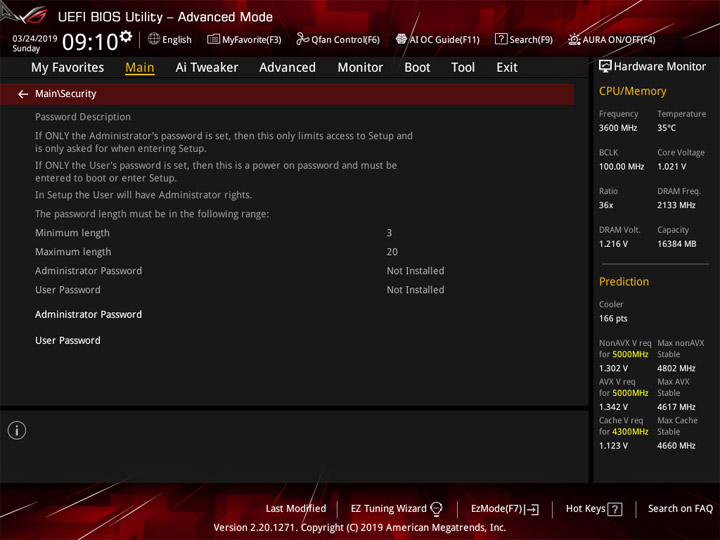
Task: Click the MyFavorite list icon
Action: (214, 39)
